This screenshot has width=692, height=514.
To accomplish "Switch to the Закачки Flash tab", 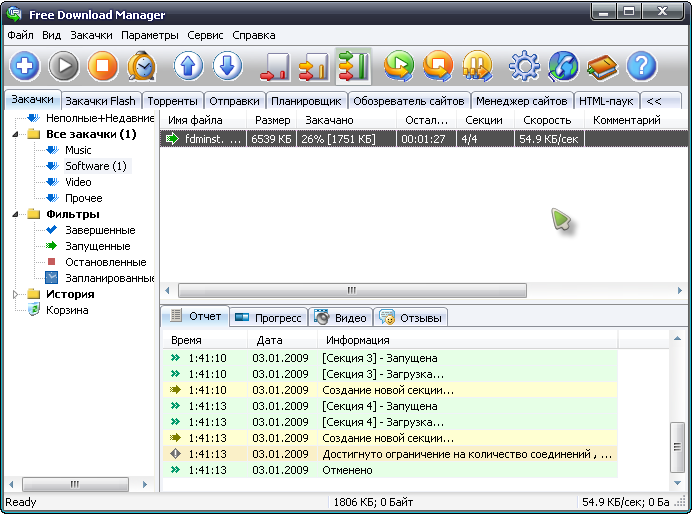I will coord(101,101).
